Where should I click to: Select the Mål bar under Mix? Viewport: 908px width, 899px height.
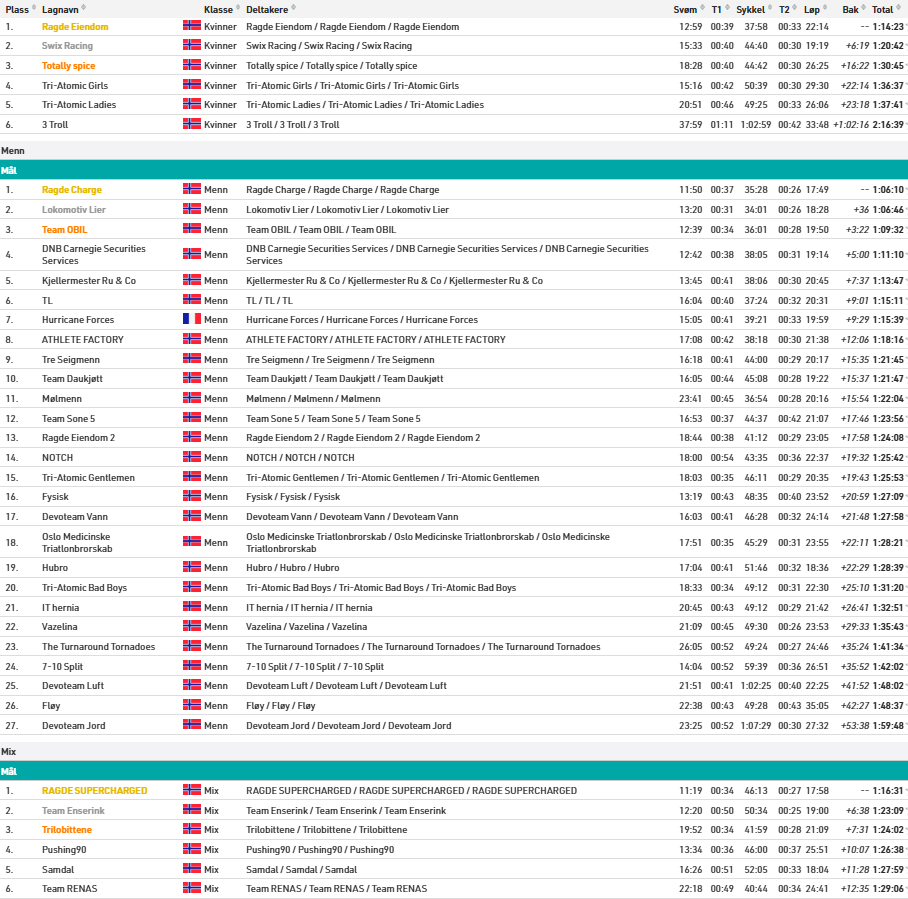(x=454, y=771)
